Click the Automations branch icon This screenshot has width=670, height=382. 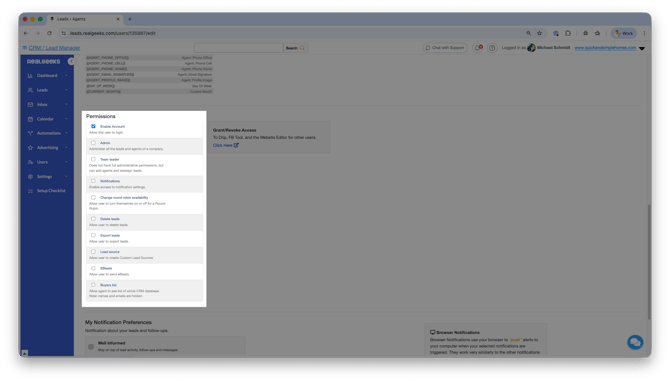coord(30,133)
